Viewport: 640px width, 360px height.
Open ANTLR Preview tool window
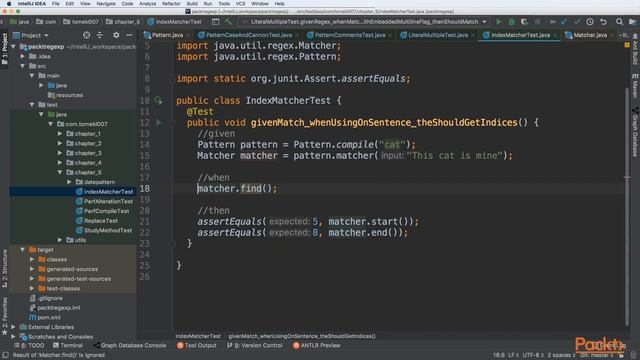pos(316,345)
